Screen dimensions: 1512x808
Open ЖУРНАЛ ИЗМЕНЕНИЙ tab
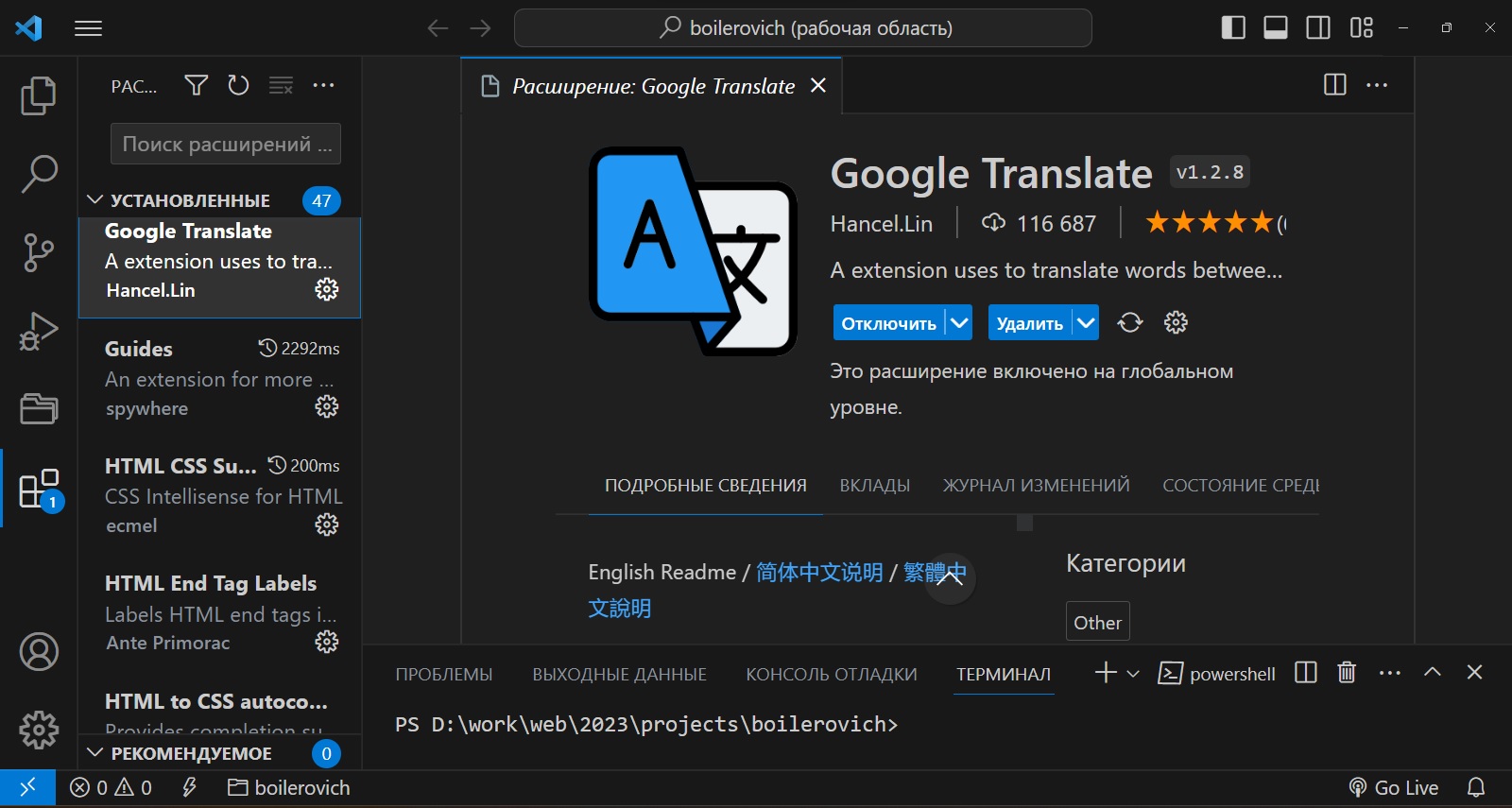(x=1036, y=485)
